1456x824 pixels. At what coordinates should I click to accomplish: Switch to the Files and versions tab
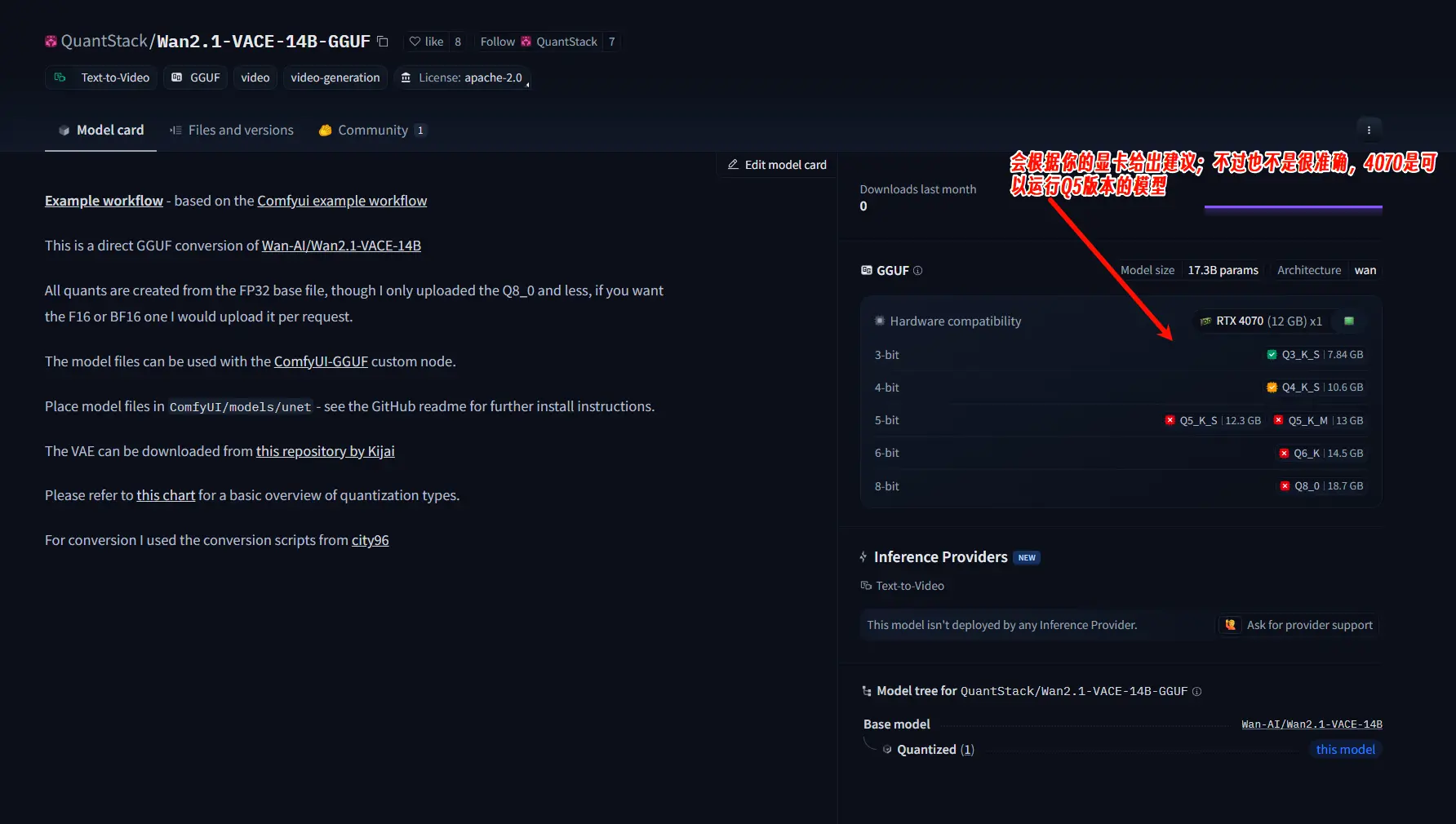click(232, 130)
